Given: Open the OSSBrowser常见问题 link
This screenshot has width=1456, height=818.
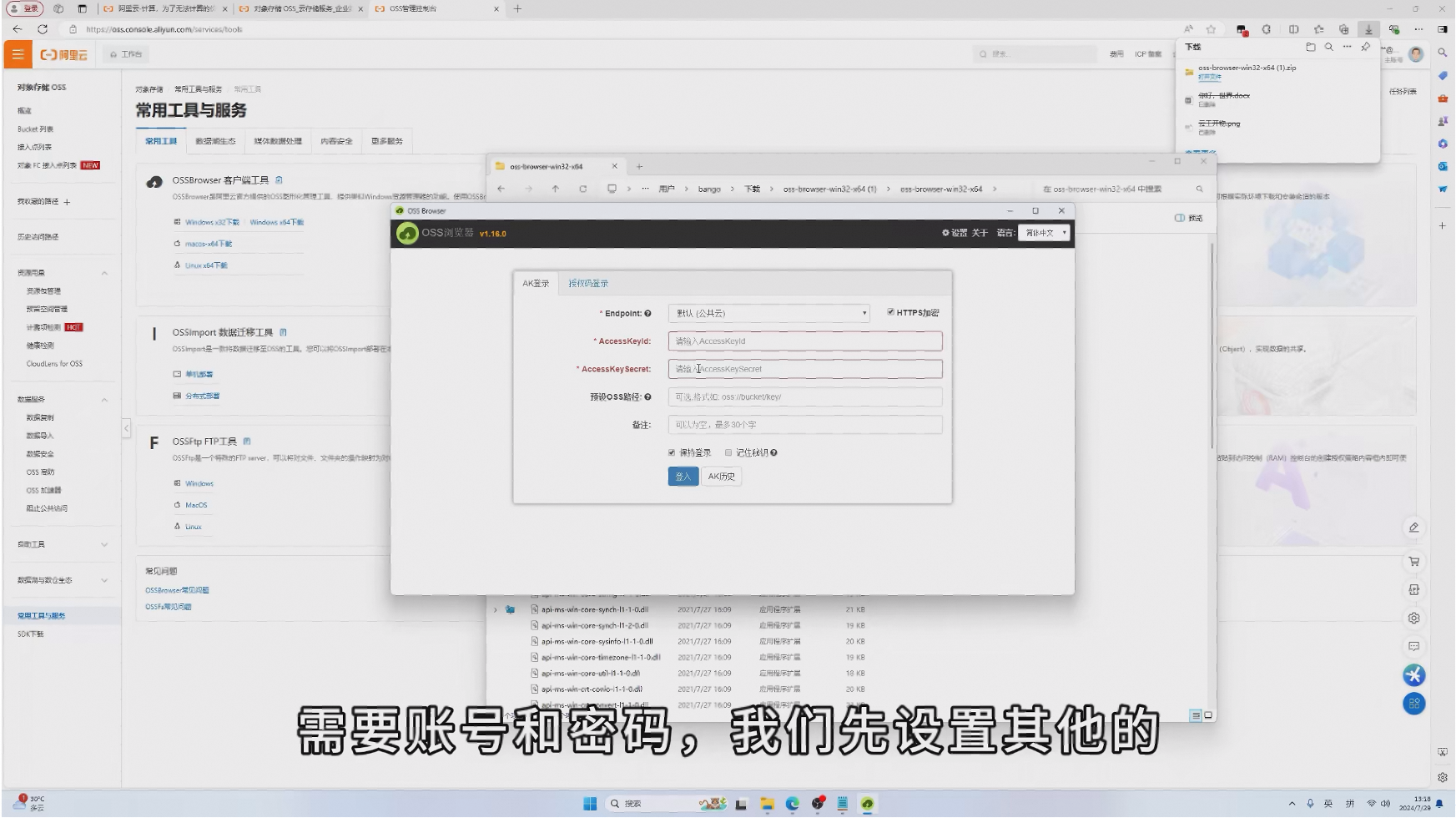Looking at the screenshot, I should [x=177, y=590].
